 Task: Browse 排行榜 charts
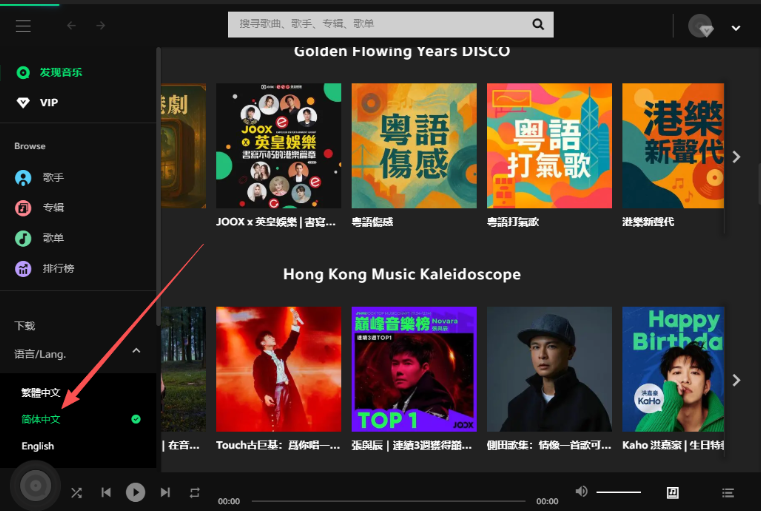coord(58,268)
